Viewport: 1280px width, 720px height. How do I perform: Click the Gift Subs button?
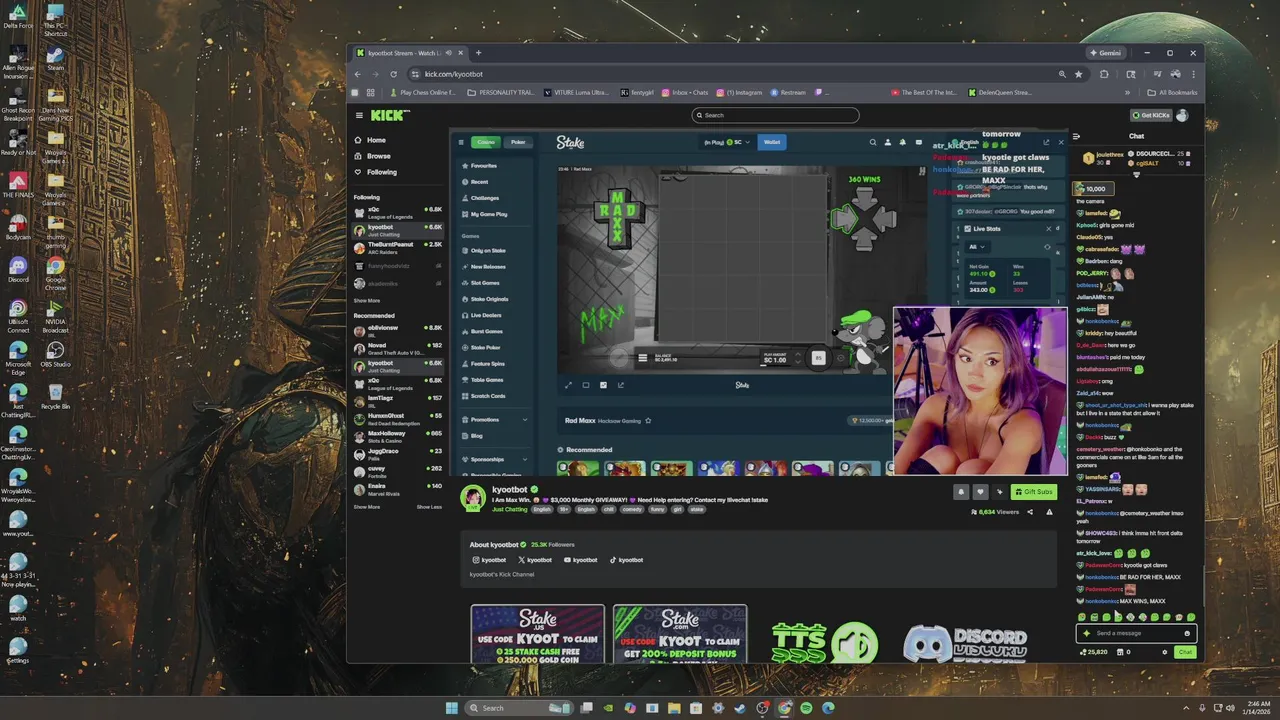[1033, 491]
